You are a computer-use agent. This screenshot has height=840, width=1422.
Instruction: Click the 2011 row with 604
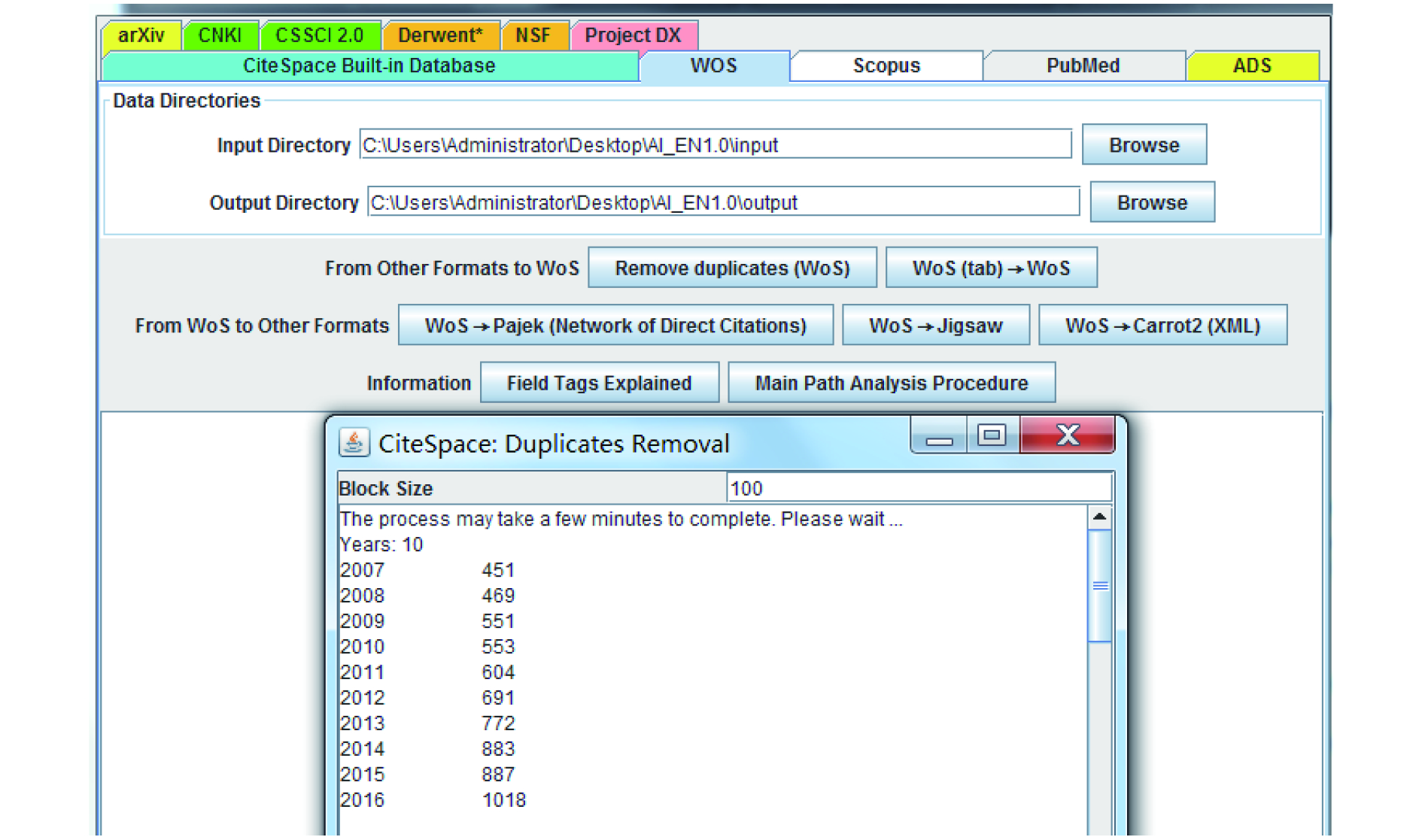point(427,672)
